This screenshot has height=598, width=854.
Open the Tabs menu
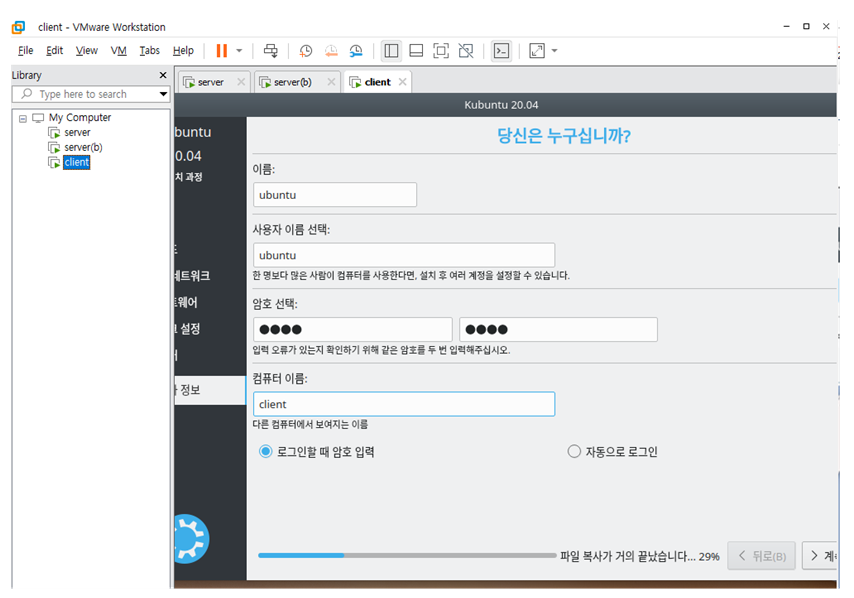point(149,51)
